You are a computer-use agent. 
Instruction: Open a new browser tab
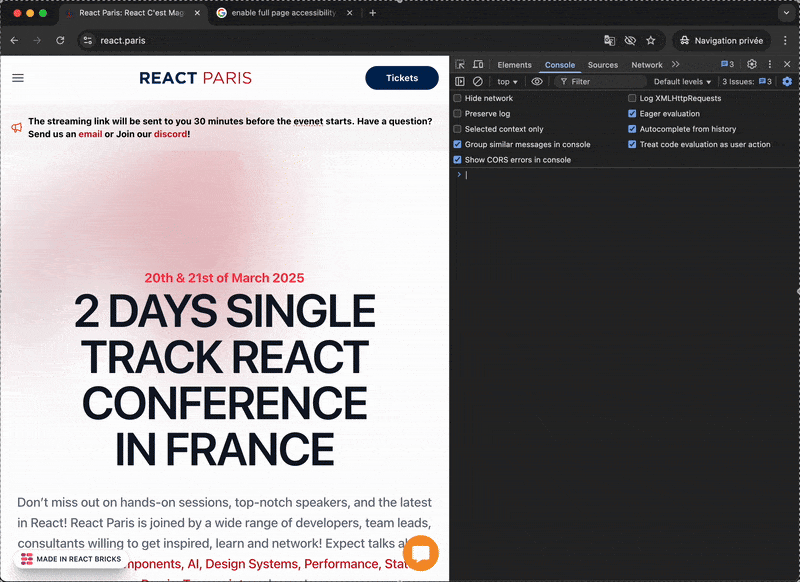(x=372, y=13)
